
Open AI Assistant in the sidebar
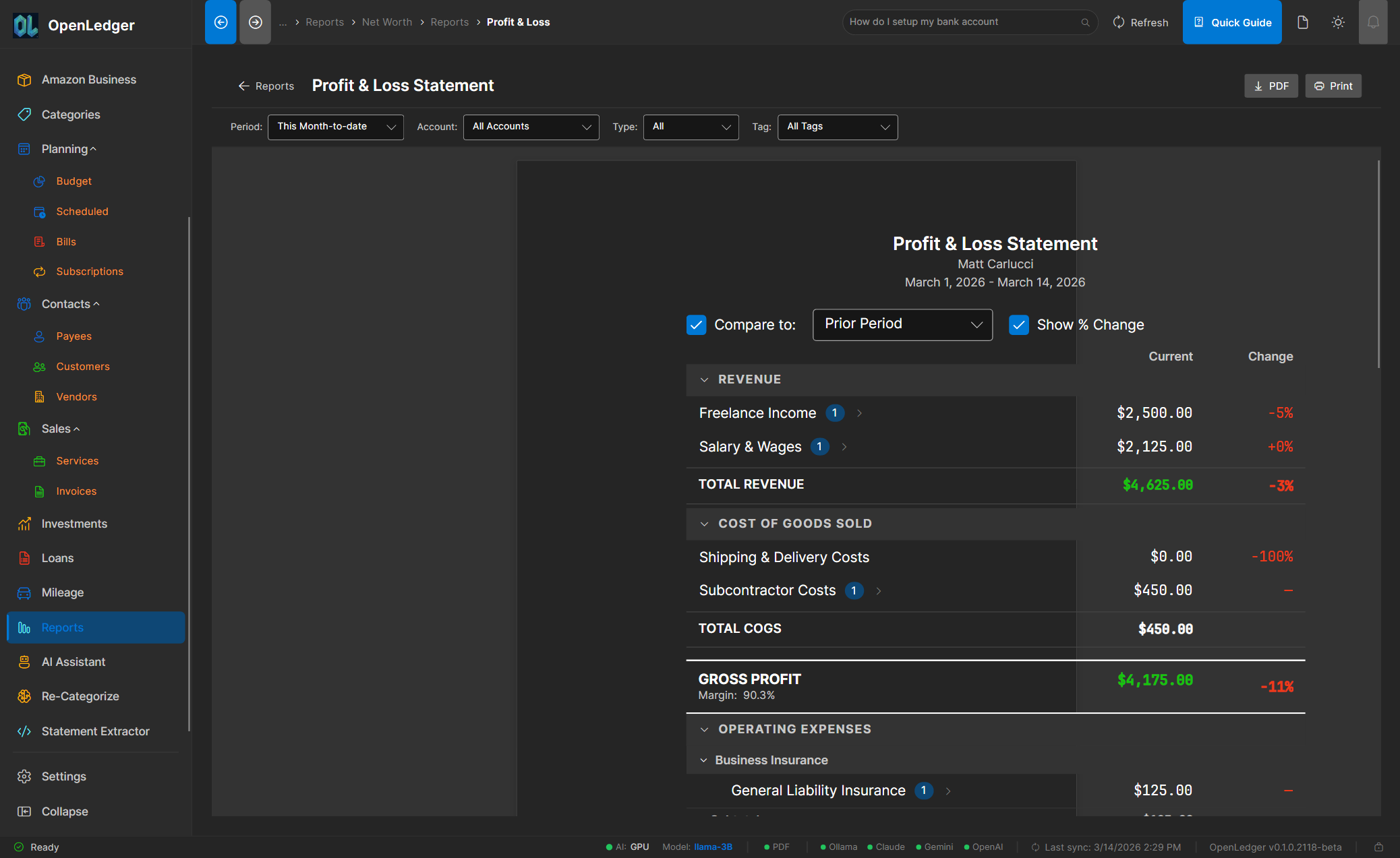(73, 662)
